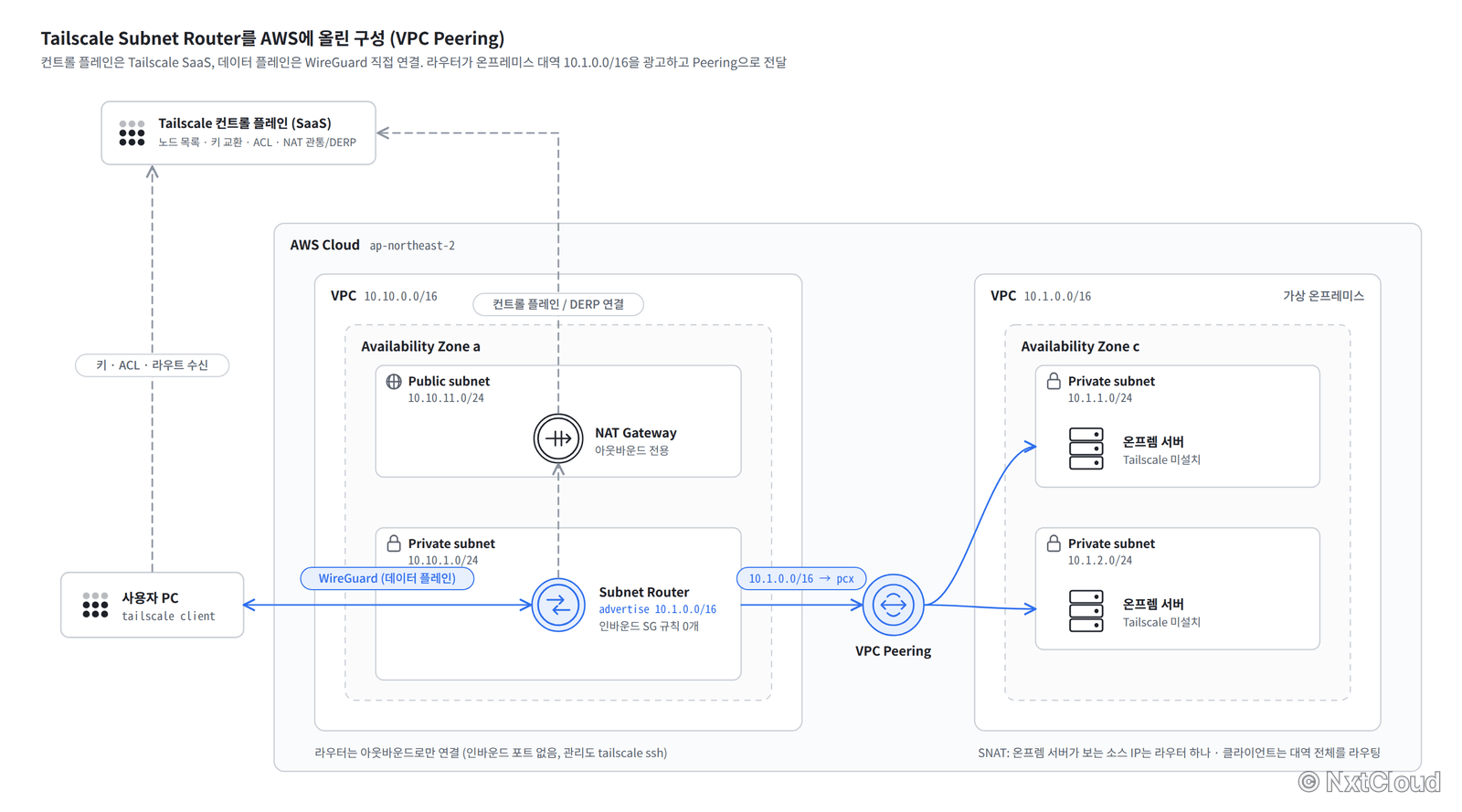Select the Subnet Router icon

pos(558,605)
